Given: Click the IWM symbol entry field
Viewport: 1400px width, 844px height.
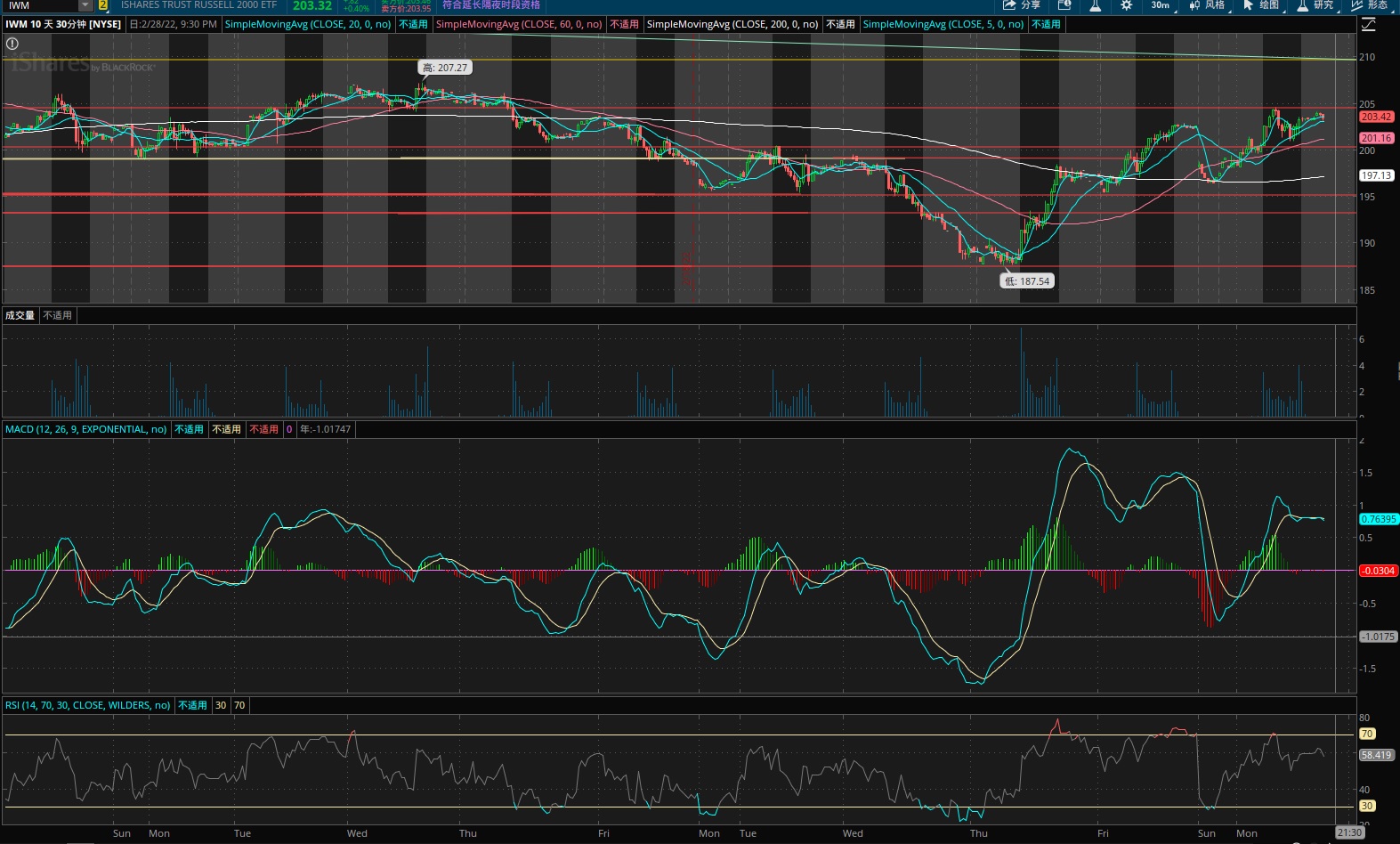Looking at the screenshot, I should coord(41,5).
